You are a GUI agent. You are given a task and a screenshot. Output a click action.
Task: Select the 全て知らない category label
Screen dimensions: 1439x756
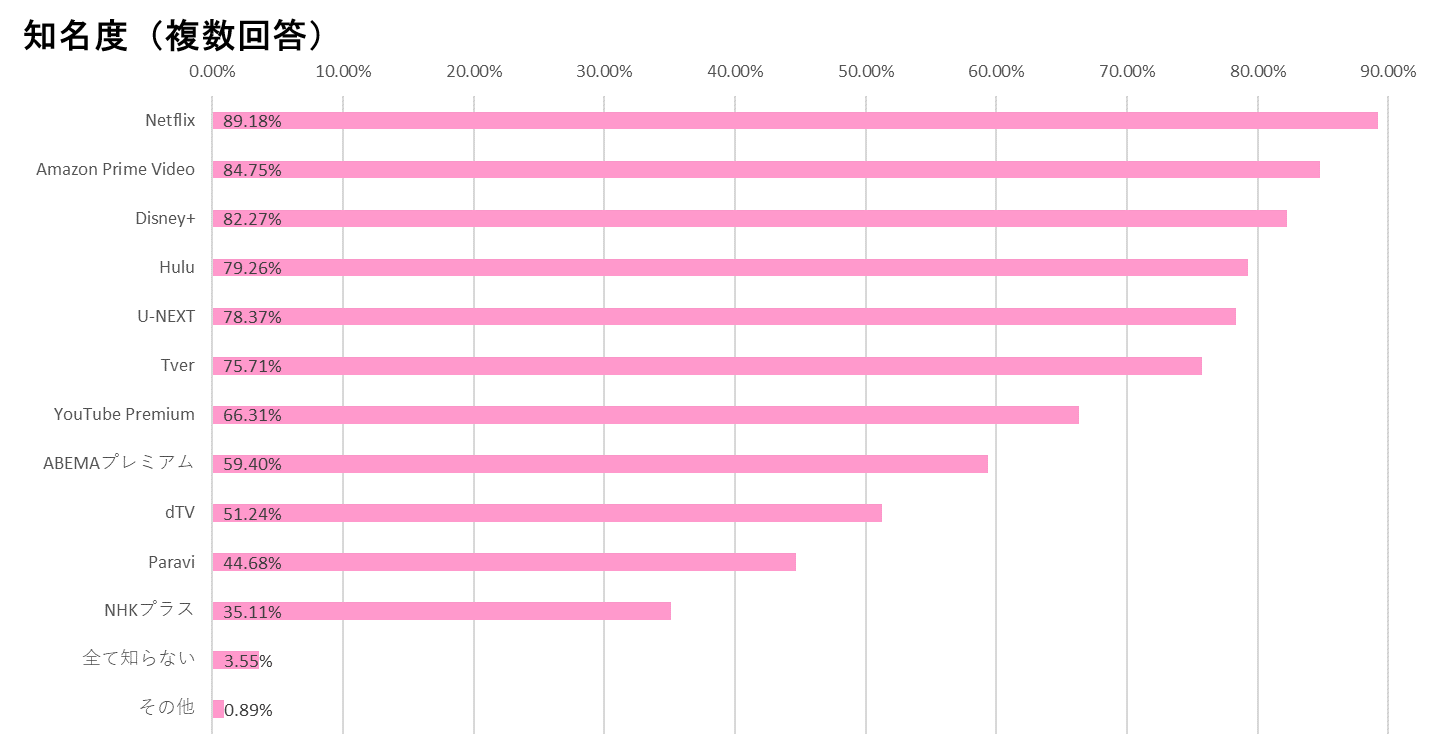pyautogui.click(x=138, y=658)
